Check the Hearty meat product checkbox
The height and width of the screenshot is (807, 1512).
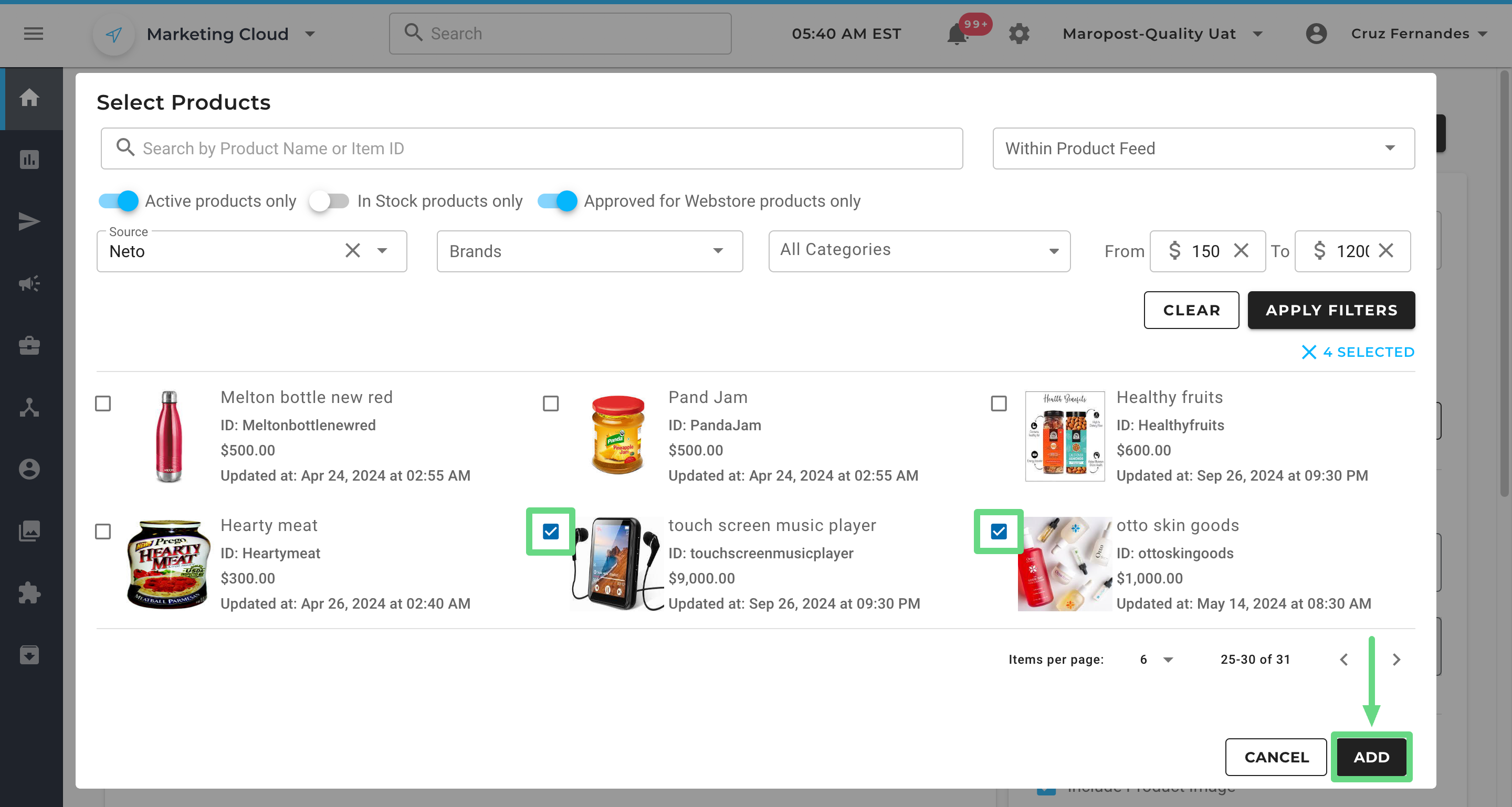click(103, 532)
